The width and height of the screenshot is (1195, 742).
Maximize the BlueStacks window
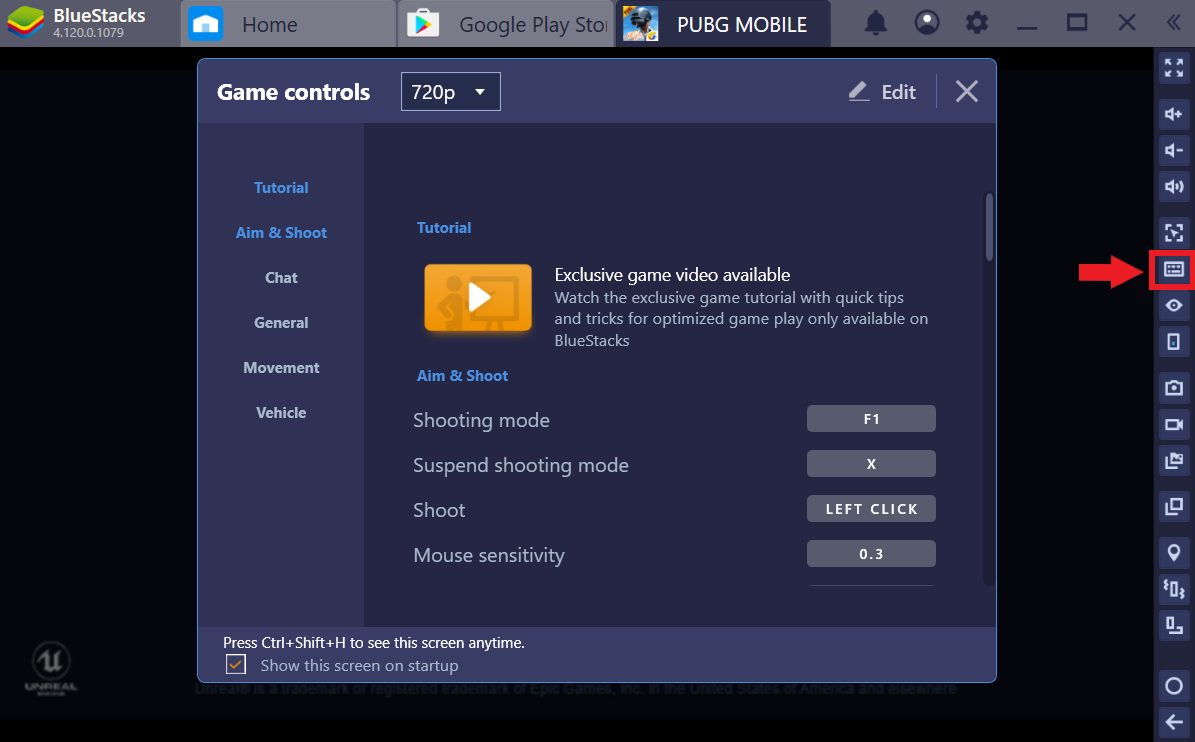tap(1077, 23)
